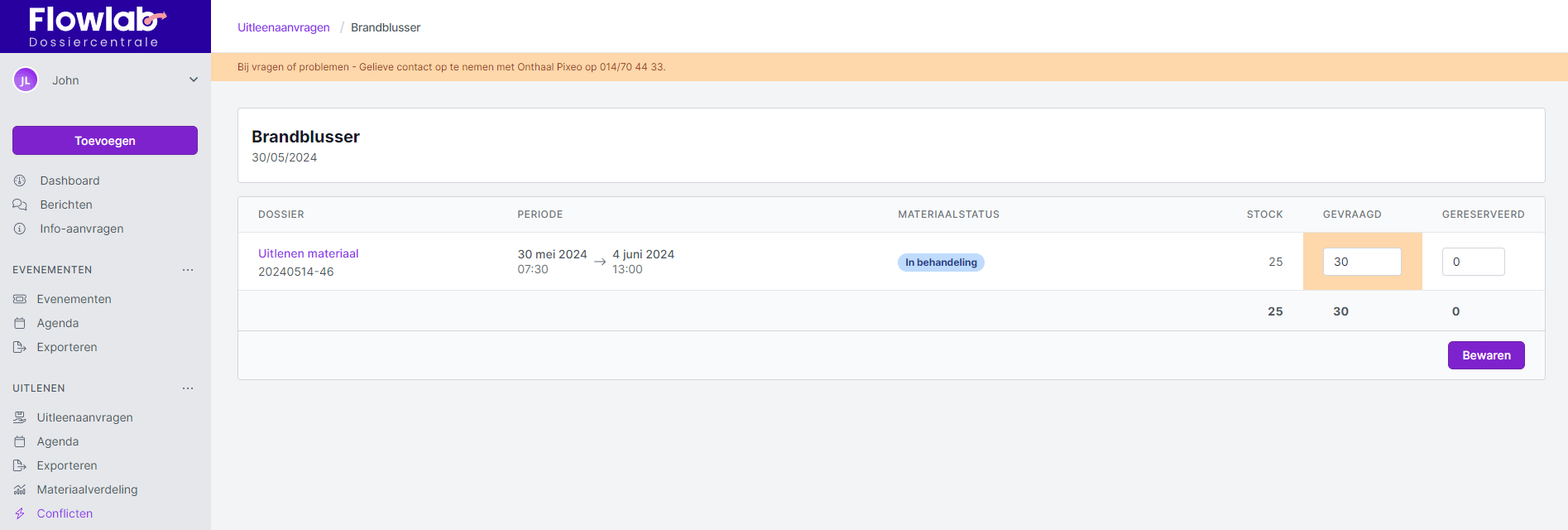Click the Info-aanvragen info icon

pyautogui.click(x=20, y=229)
